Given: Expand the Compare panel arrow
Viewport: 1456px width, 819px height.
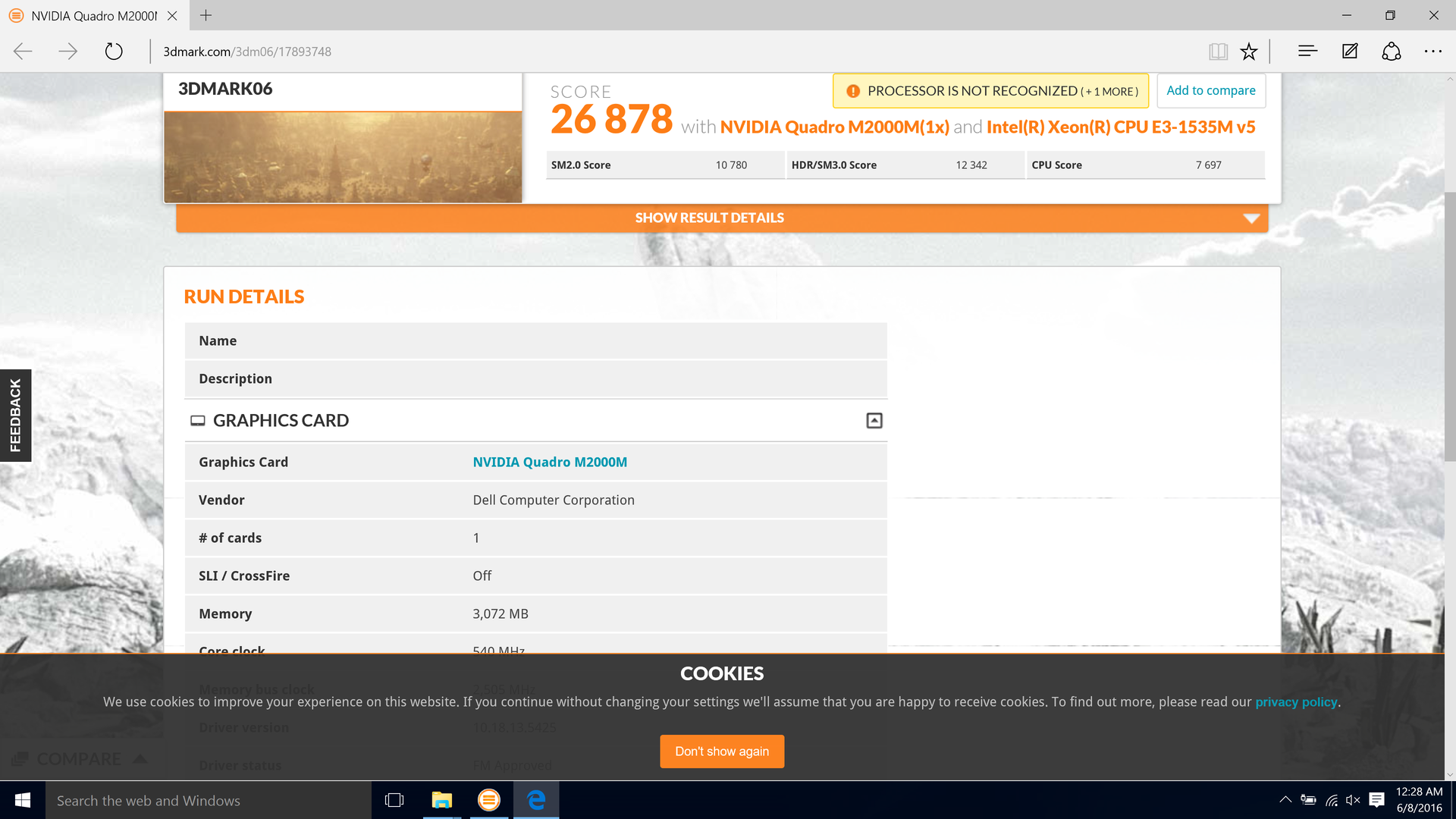Looking at the screenshot, I should point(140,758).
